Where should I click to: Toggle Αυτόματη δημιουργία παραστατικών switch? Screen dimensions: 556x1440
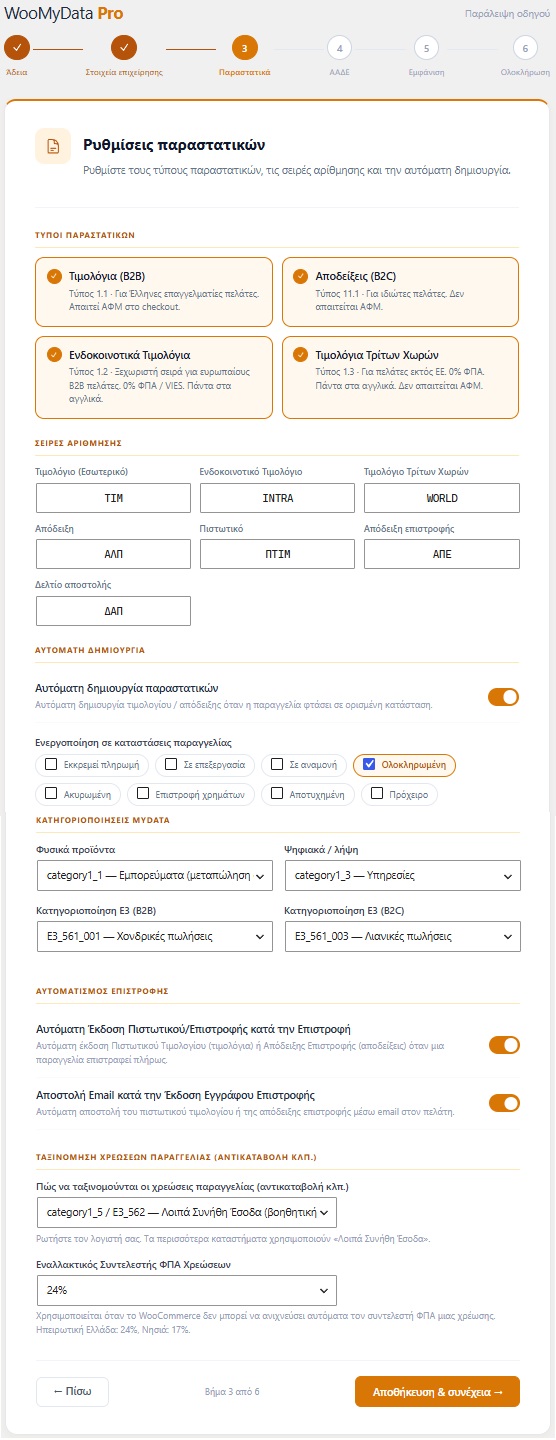pos(504,696)
